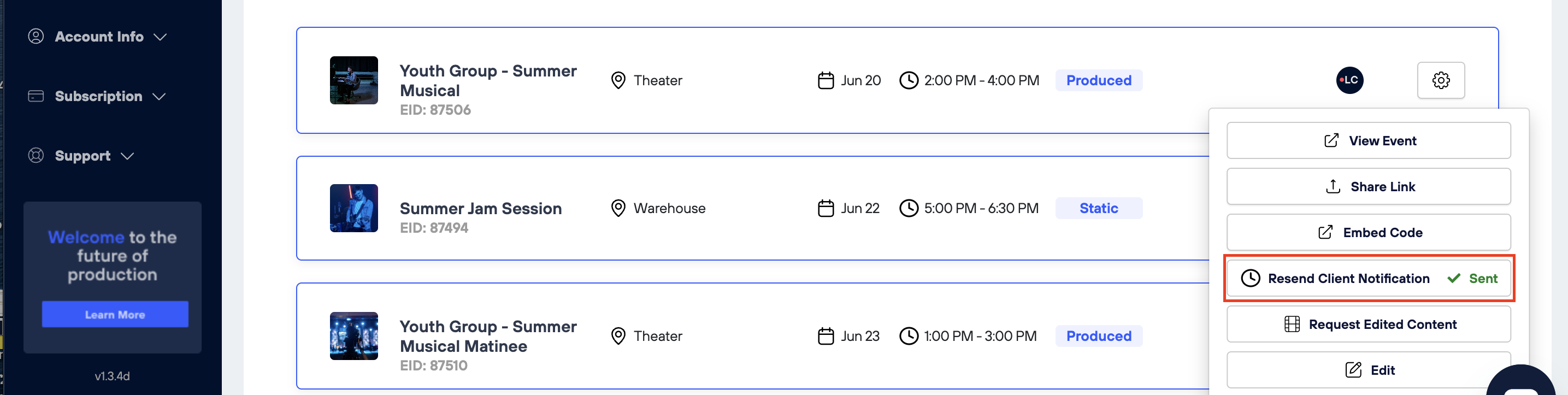Click the location pin icon beside Warehouse
This screenshot has width=1568, height=395.
coord(618,208)
